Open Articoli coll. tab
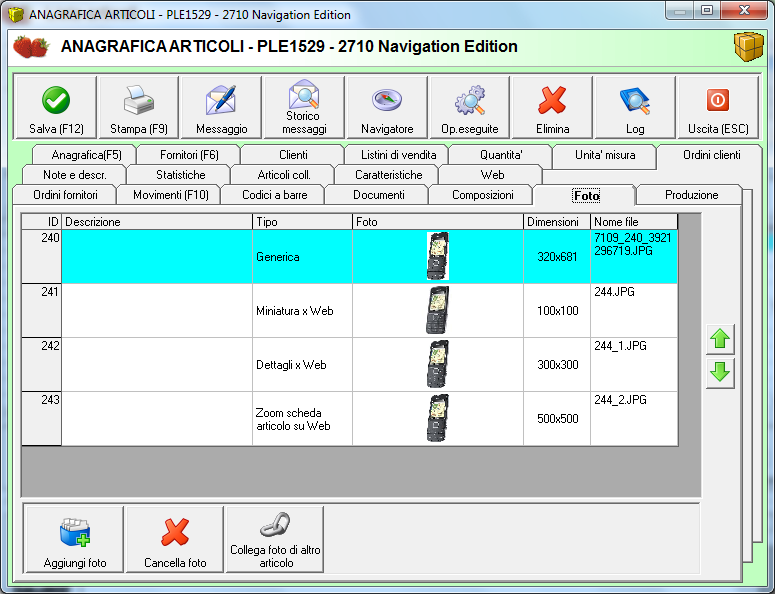The width and height of the screenshot is (775, 594). click(x=284, y=175)
